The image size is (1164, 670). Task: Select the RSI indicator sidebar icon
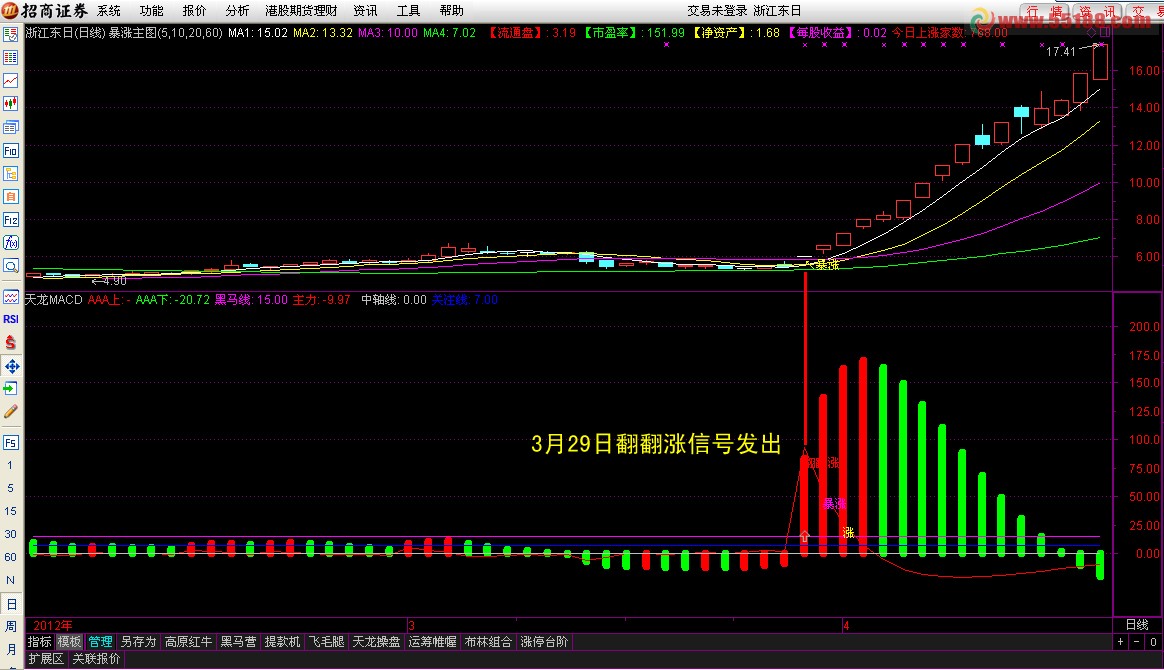click(x=12, y=318)
